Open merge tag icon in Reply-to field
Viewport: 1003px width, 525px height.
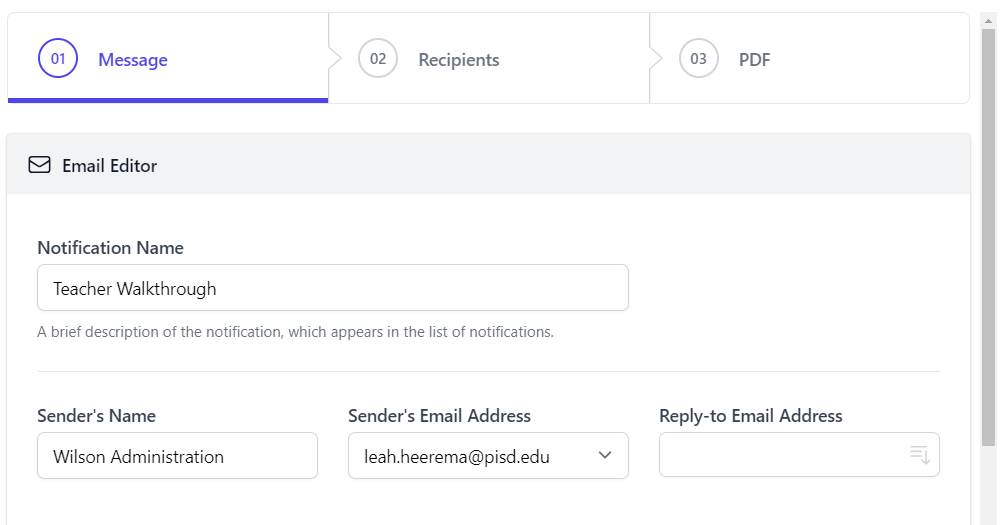coord(920,455)
